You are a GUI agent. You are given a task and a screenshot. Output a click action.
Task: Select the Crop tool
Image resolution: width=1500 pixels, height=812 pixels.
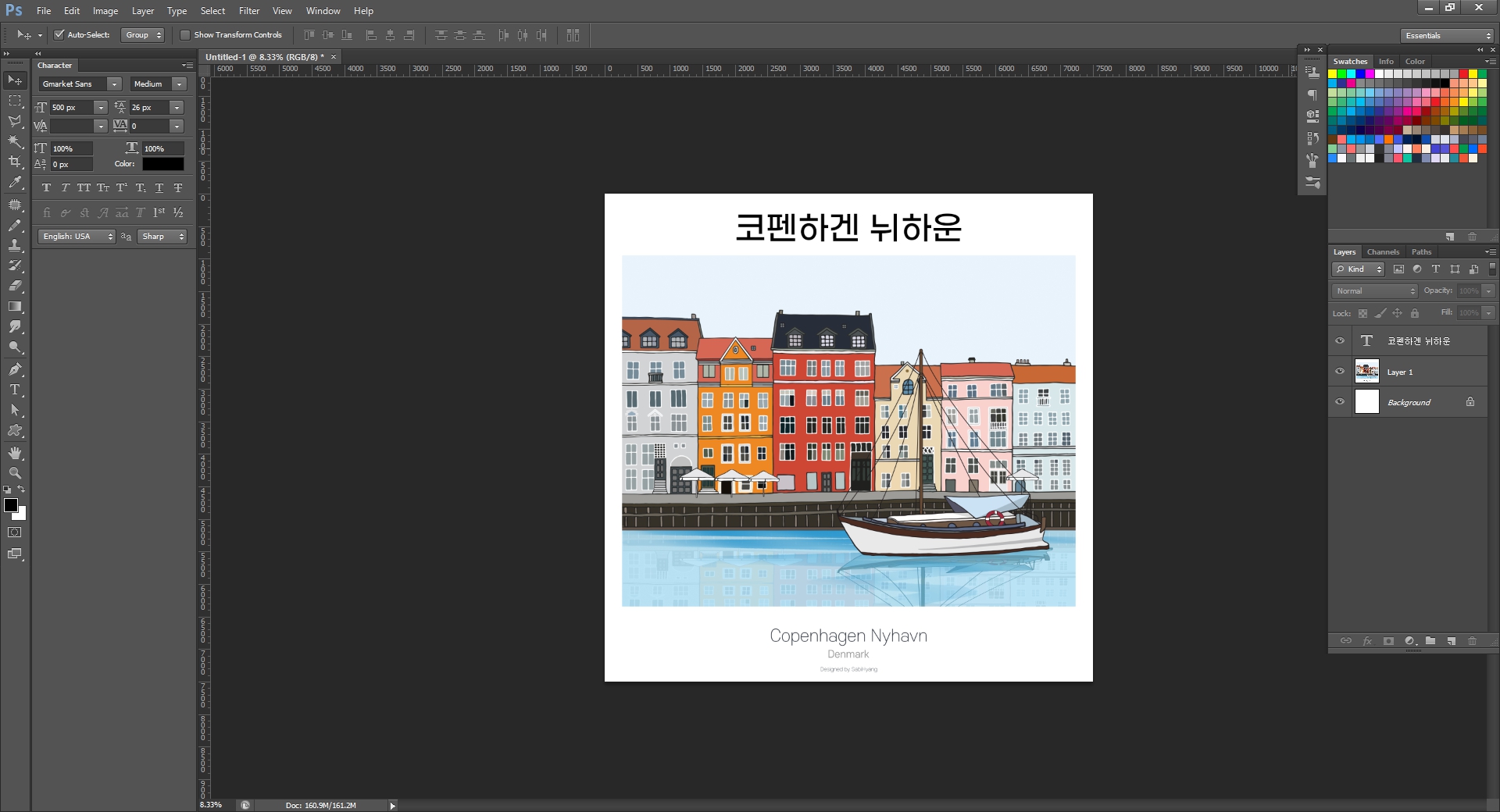point(15,162)
